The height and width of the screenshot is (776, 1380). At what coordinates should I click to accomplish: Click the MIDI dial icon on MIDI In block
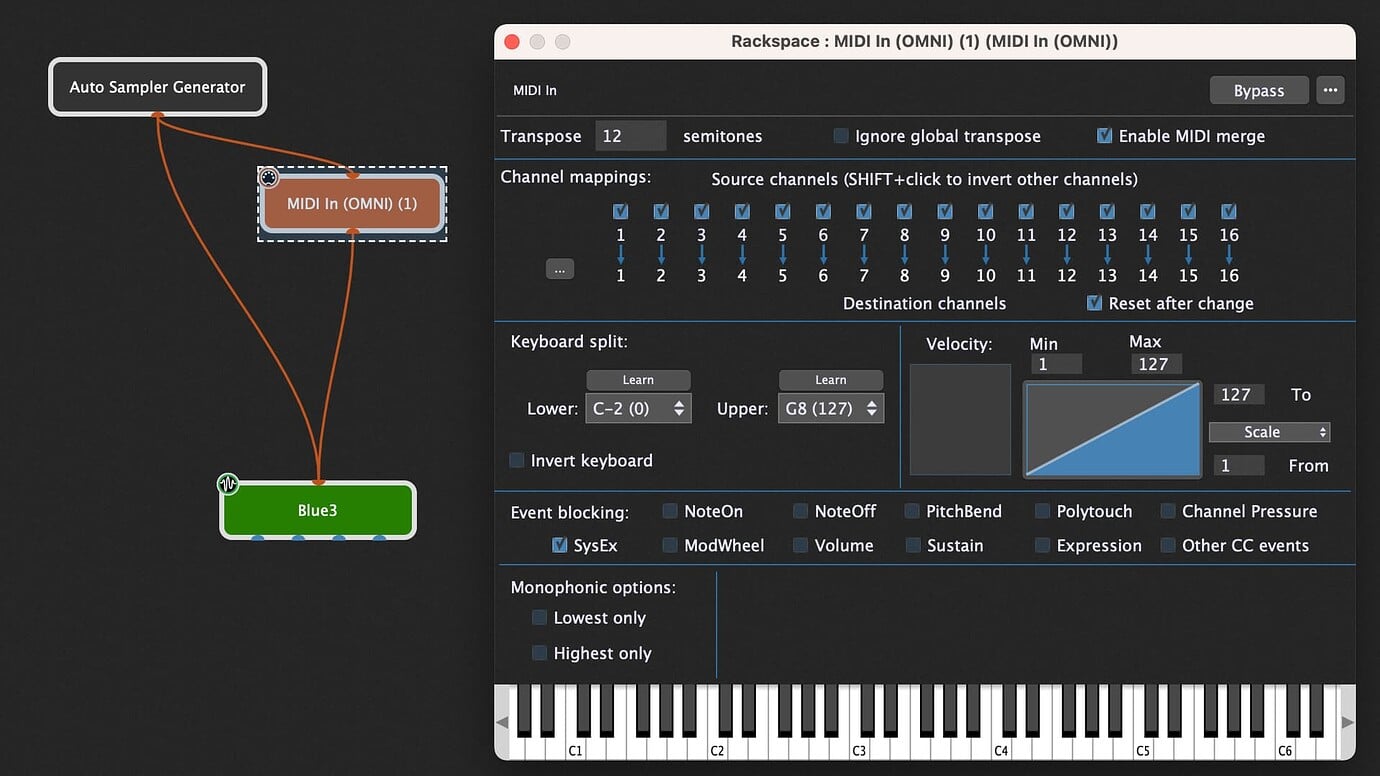(x=269, y=178)
